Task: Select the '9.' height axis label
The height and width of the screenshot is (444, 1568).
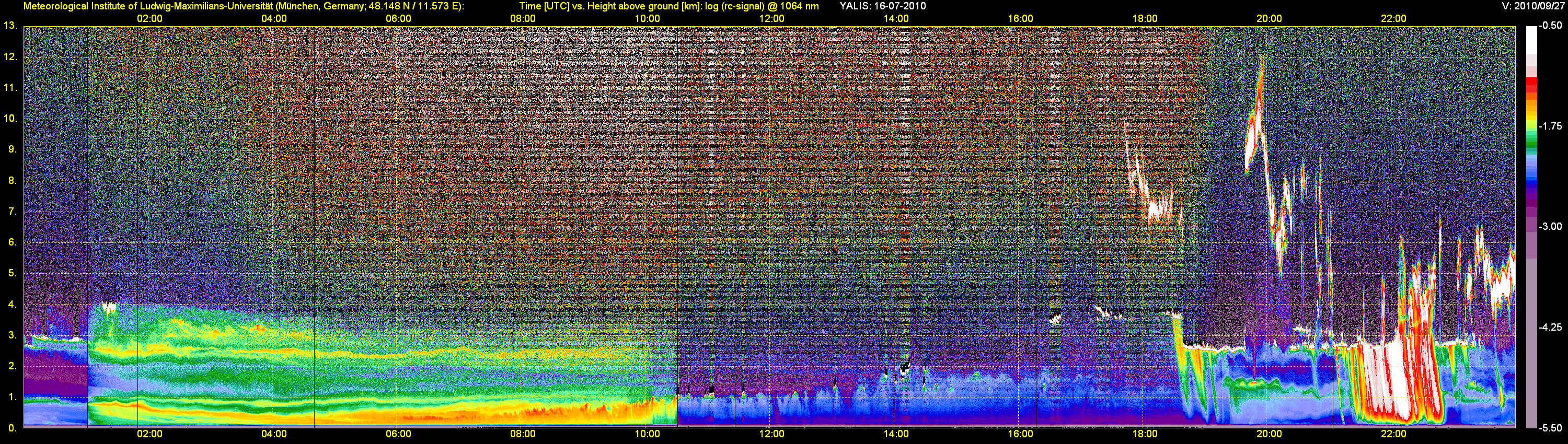Action: click(13, 149)
